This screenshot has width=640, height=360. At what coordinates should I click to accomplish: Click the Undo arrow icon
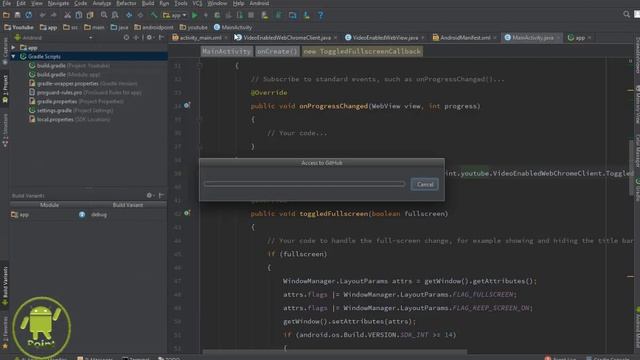(x=42, y=15)
